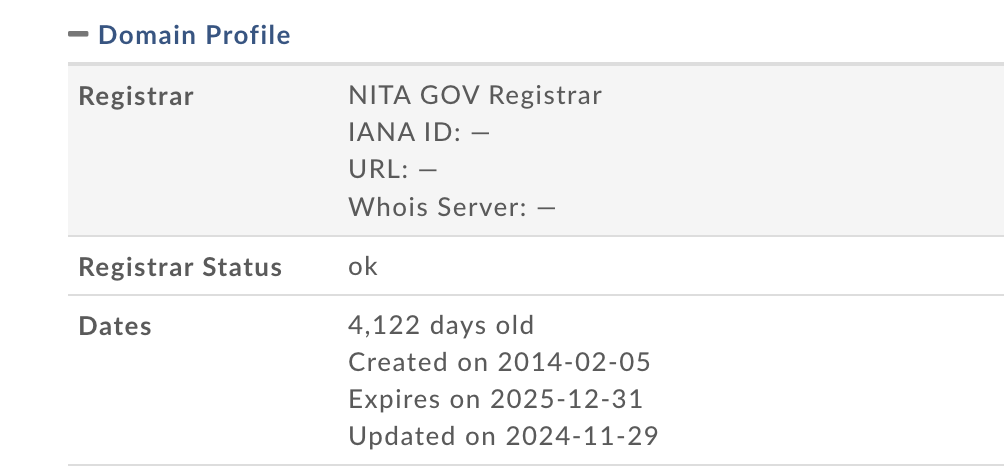This screenshot has height=472, width=1004.
Task: Click the URL label text
Action: (378, 169)
